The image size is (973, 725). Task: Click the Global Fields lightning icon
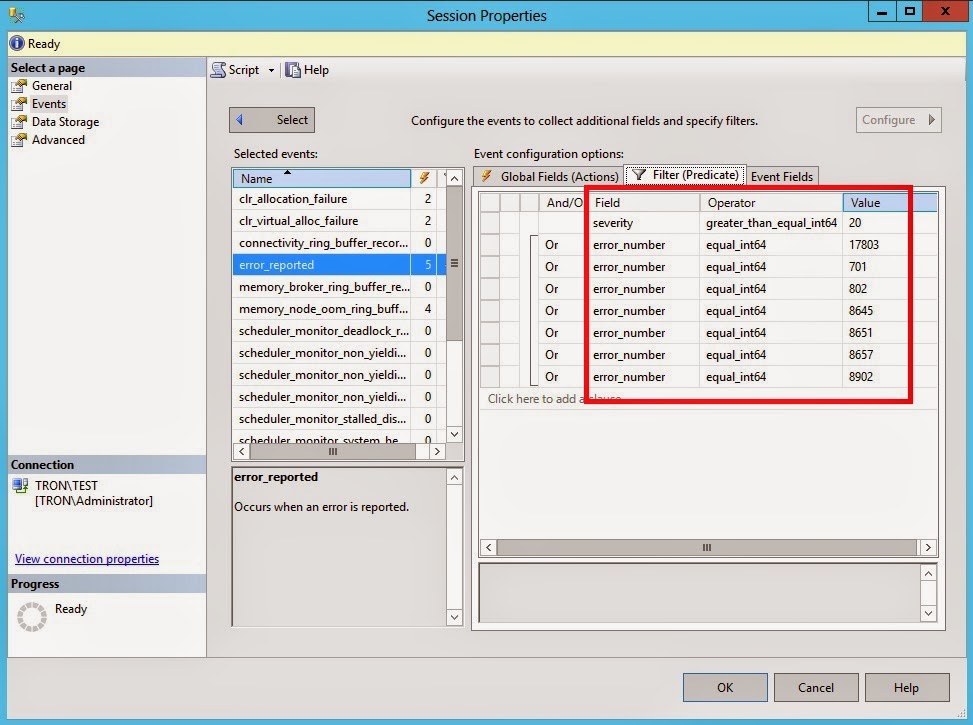[x=487, y=176]
